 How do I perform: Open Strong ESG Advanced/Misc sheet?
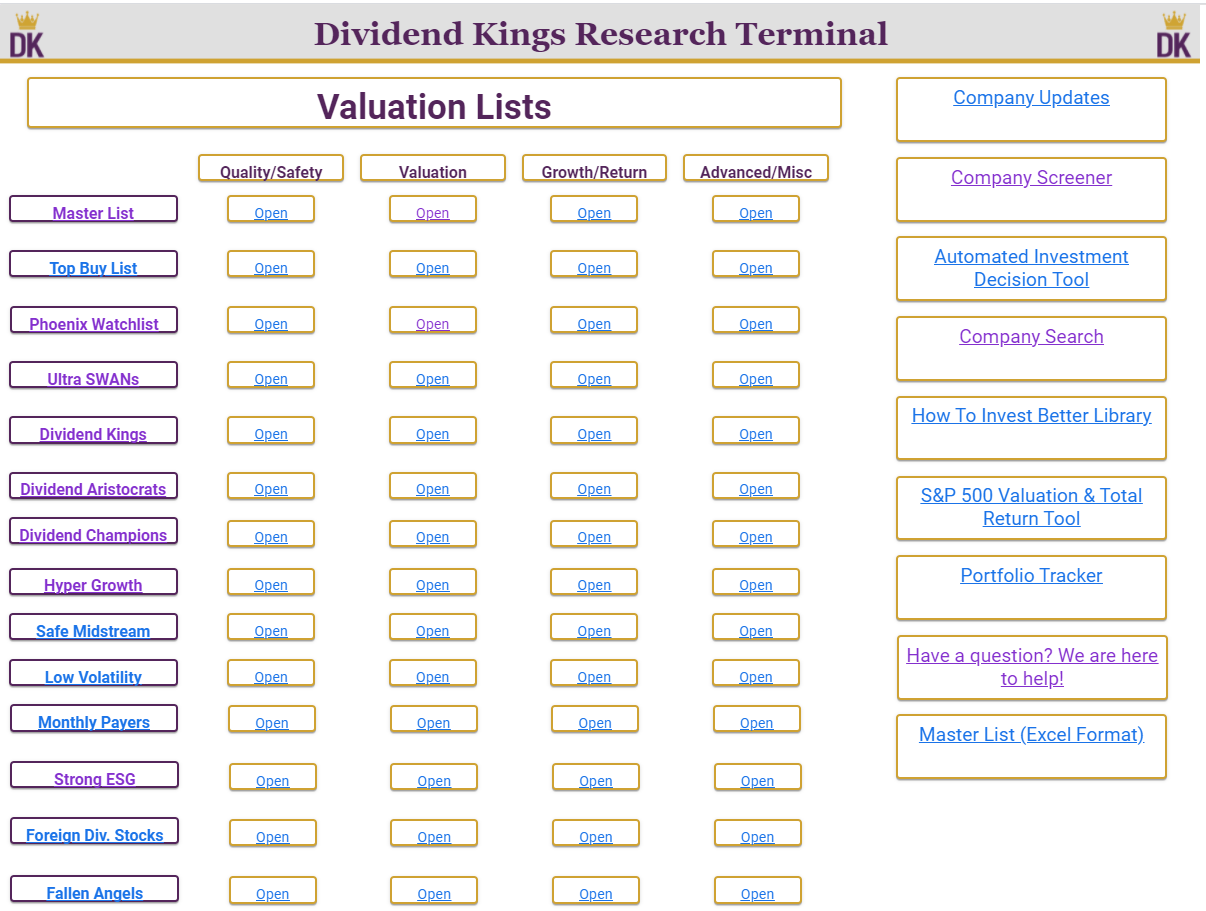[x=757, y=781]
